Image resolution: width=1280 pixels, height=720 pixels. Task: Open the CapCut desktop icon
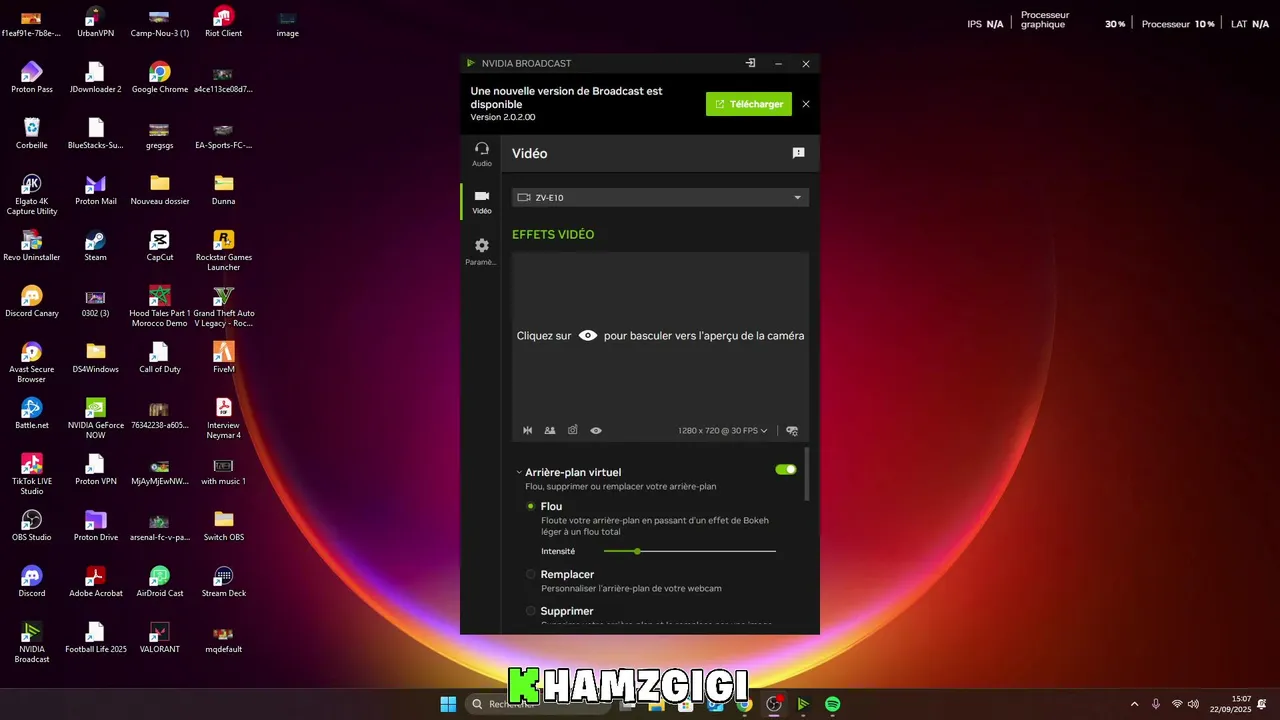pyautogui.click(x=160, y=246)
